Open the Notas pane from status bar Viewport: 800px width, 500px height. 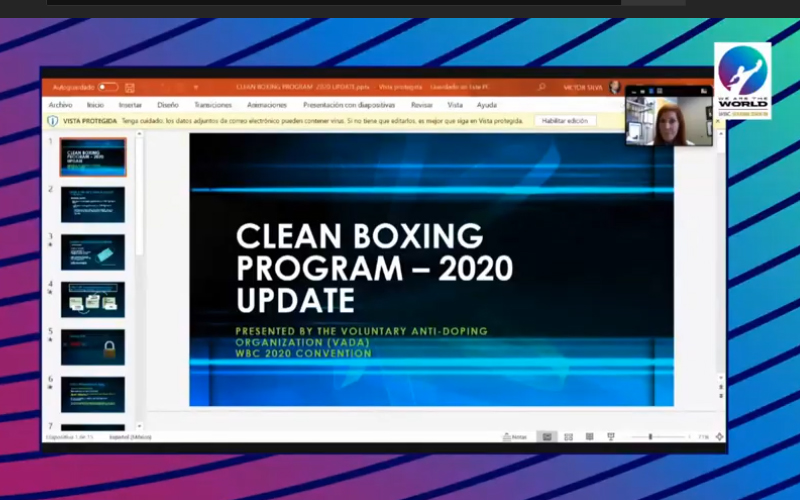click(515, 437)
